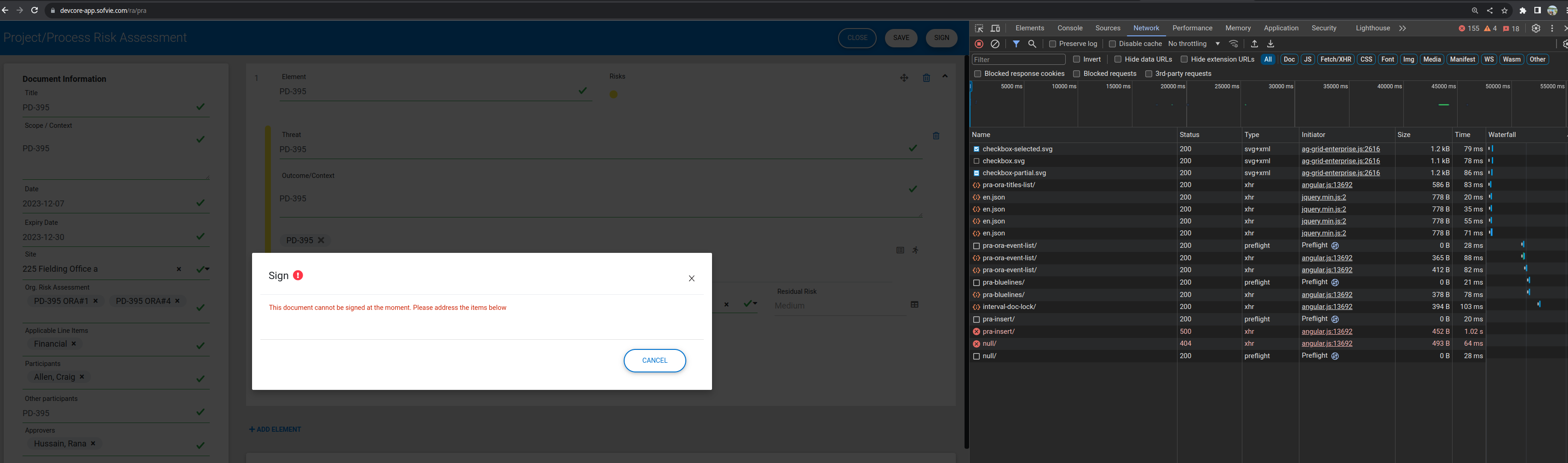Click the warnings count 4 badge
This screenshot has height=463, width=1568.
tap(1490, 29)
